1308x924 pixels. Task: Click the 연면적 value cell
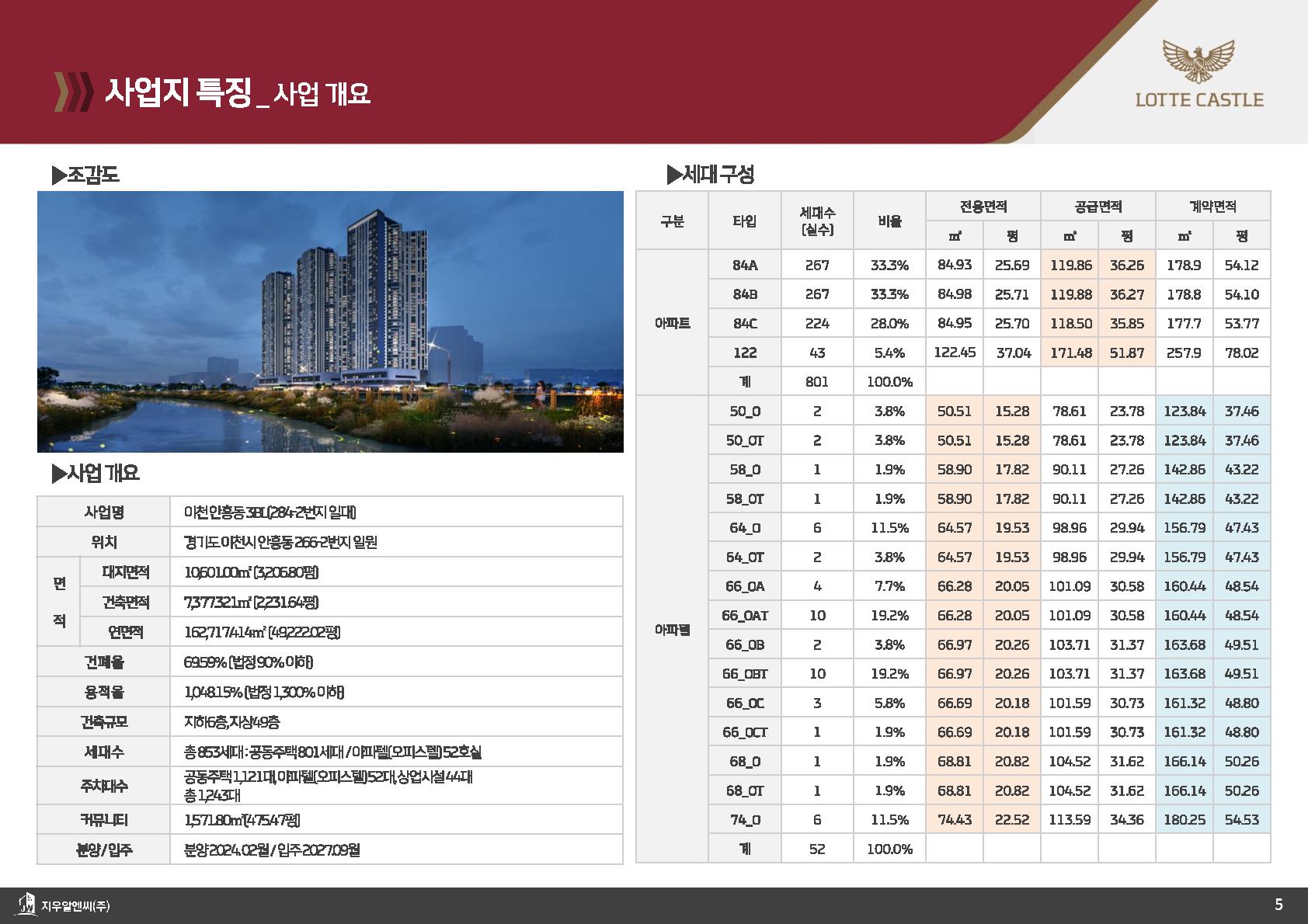coord(397,632)
